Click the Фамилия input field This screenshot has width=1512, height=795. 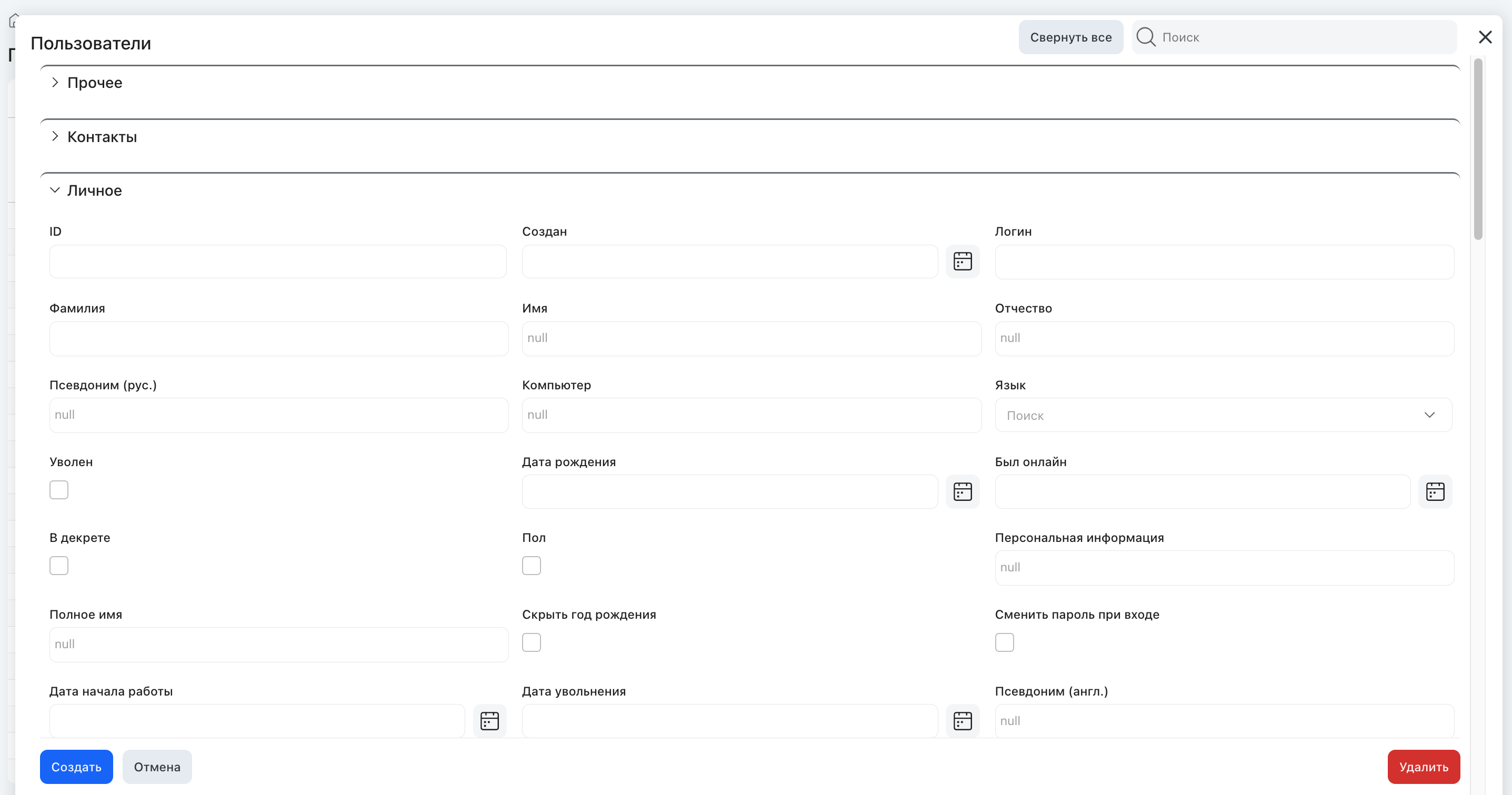(279, 338)
